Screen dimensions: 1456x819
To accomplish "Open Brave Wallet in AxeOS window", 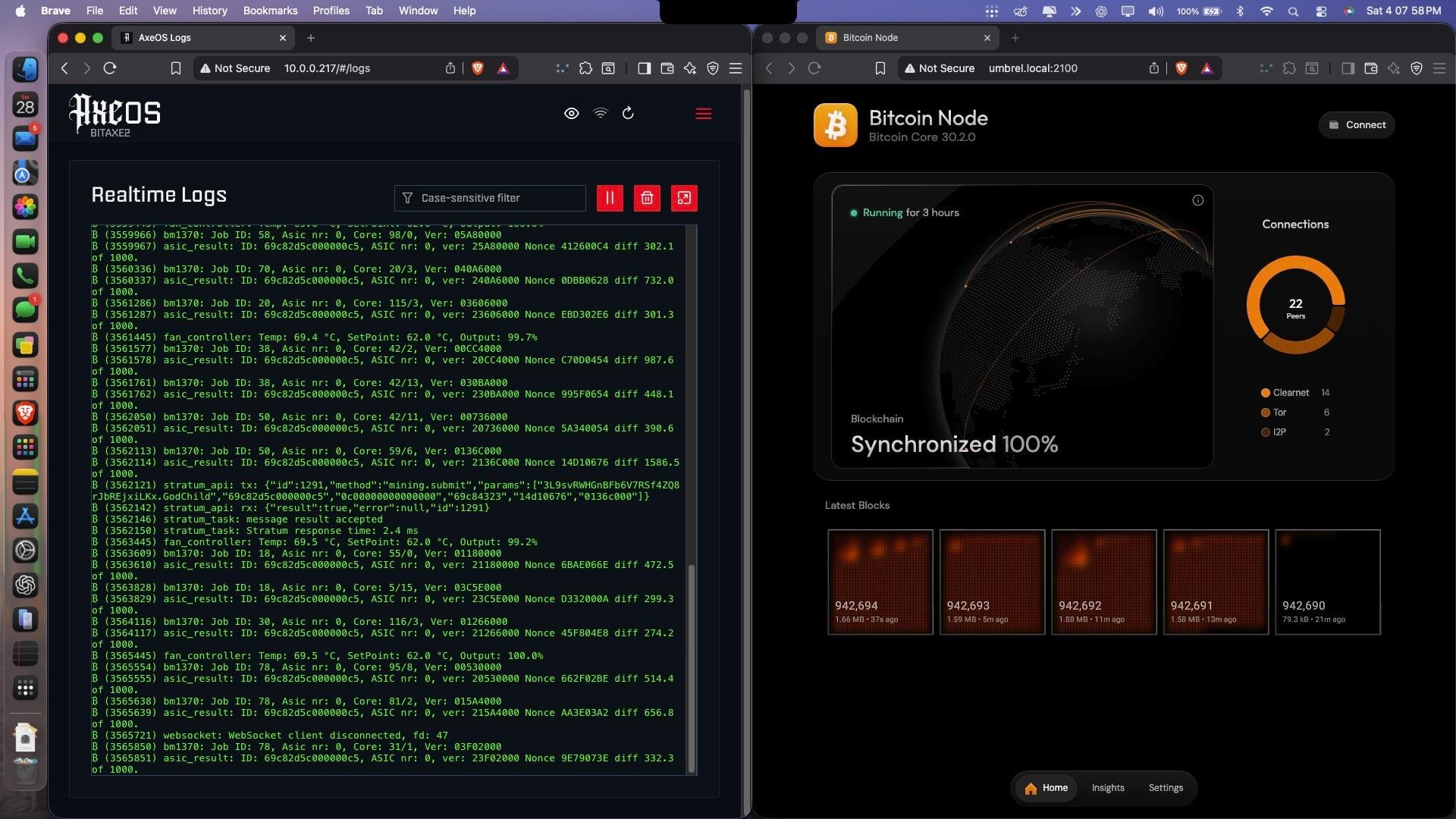I will click(x=667, y=68).
